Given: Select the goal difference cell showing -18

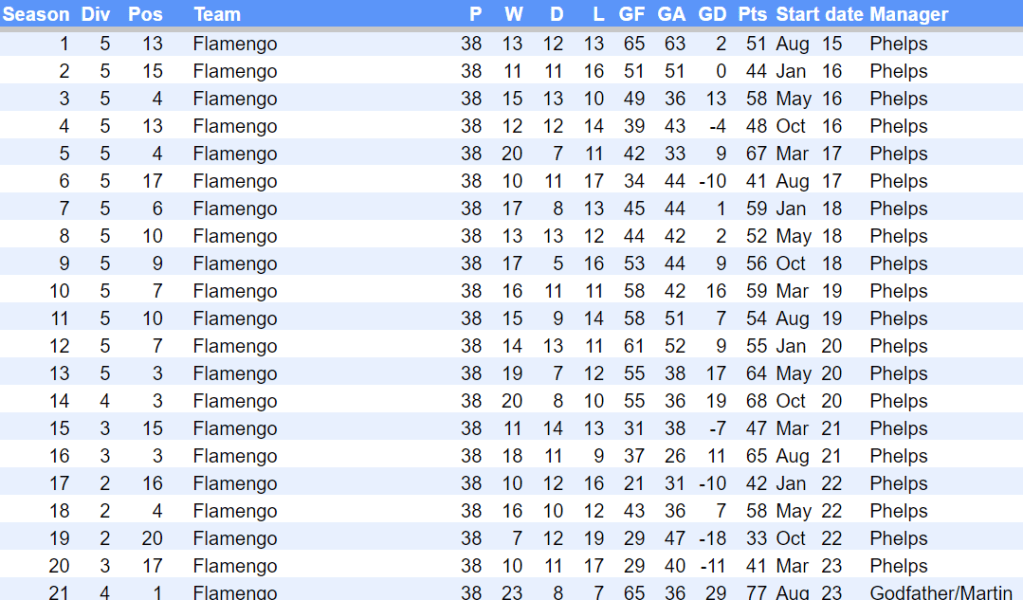Looking at the screenshot, I should click(711, 538).
